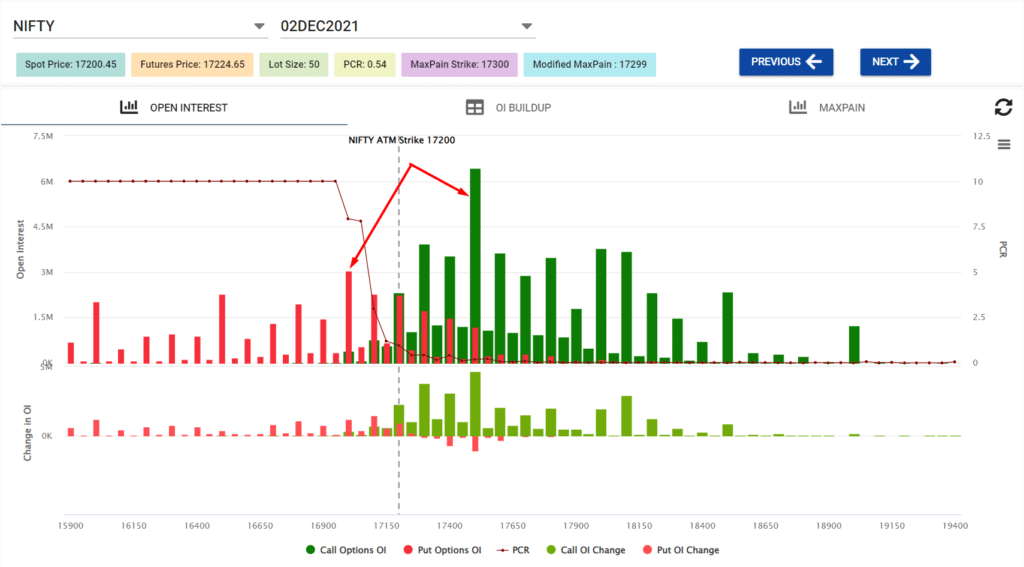The height and width of the screenshot is (567, 1024).
Task: Click the MaxPain chart icon
Action: tap(797, 106)
